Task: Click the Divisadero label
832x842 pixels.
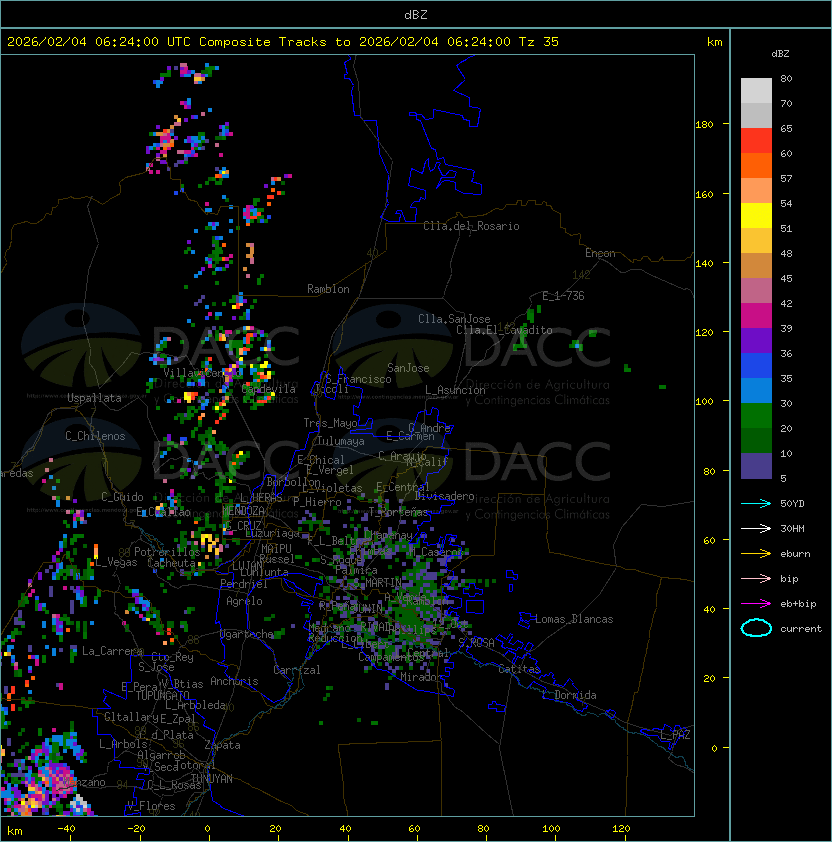Action: 445,496
